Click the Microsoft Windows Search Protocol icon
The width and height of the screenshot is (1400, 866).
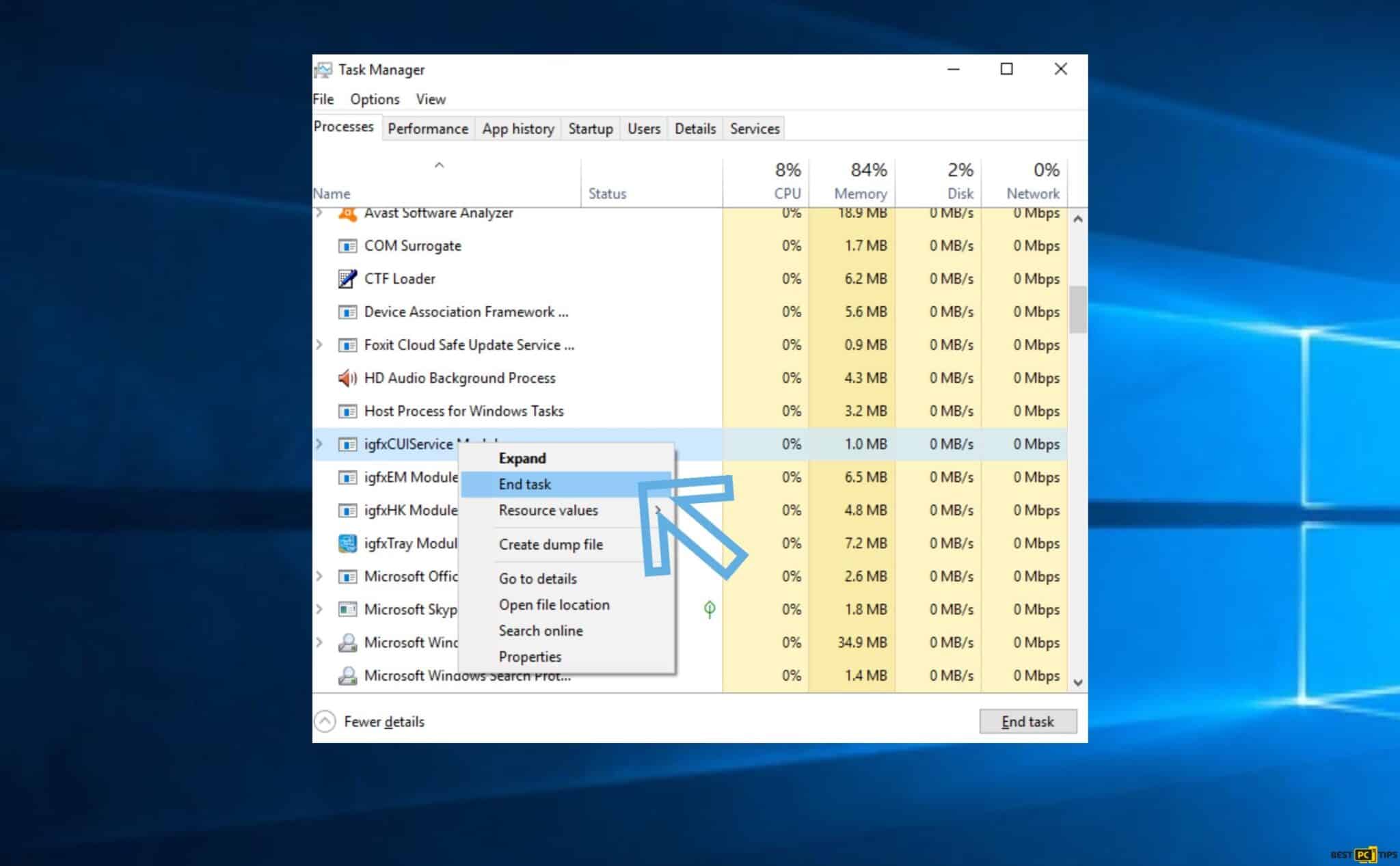(x=347, y=676)
